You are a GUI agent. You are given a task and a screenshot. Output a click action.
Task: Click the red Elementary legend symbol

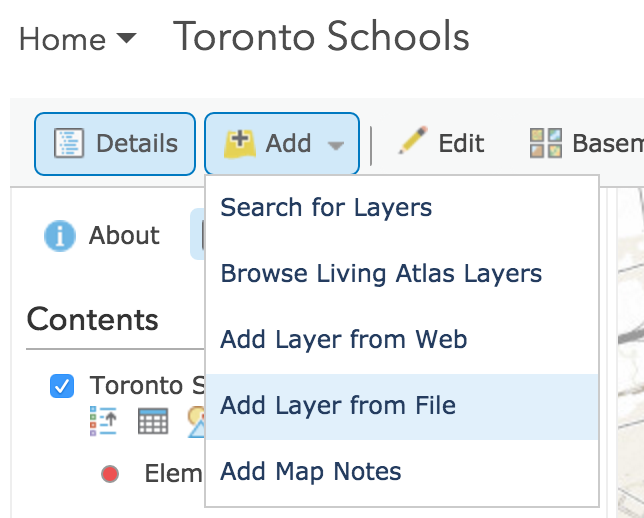[110, 474]
